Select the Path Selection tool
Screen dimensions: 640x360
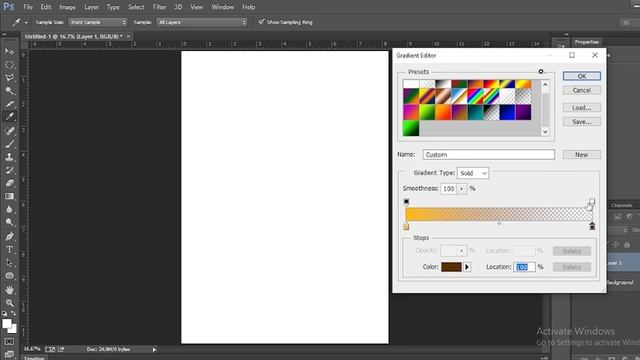pos(9,262)
